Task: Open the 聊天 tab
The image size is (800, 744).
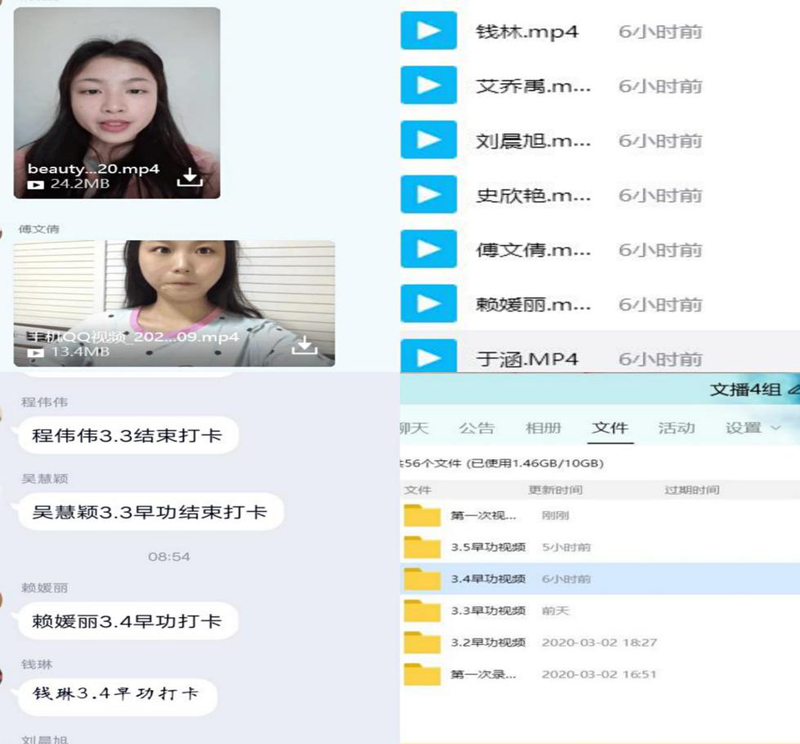Action: [x=414, y=428]
